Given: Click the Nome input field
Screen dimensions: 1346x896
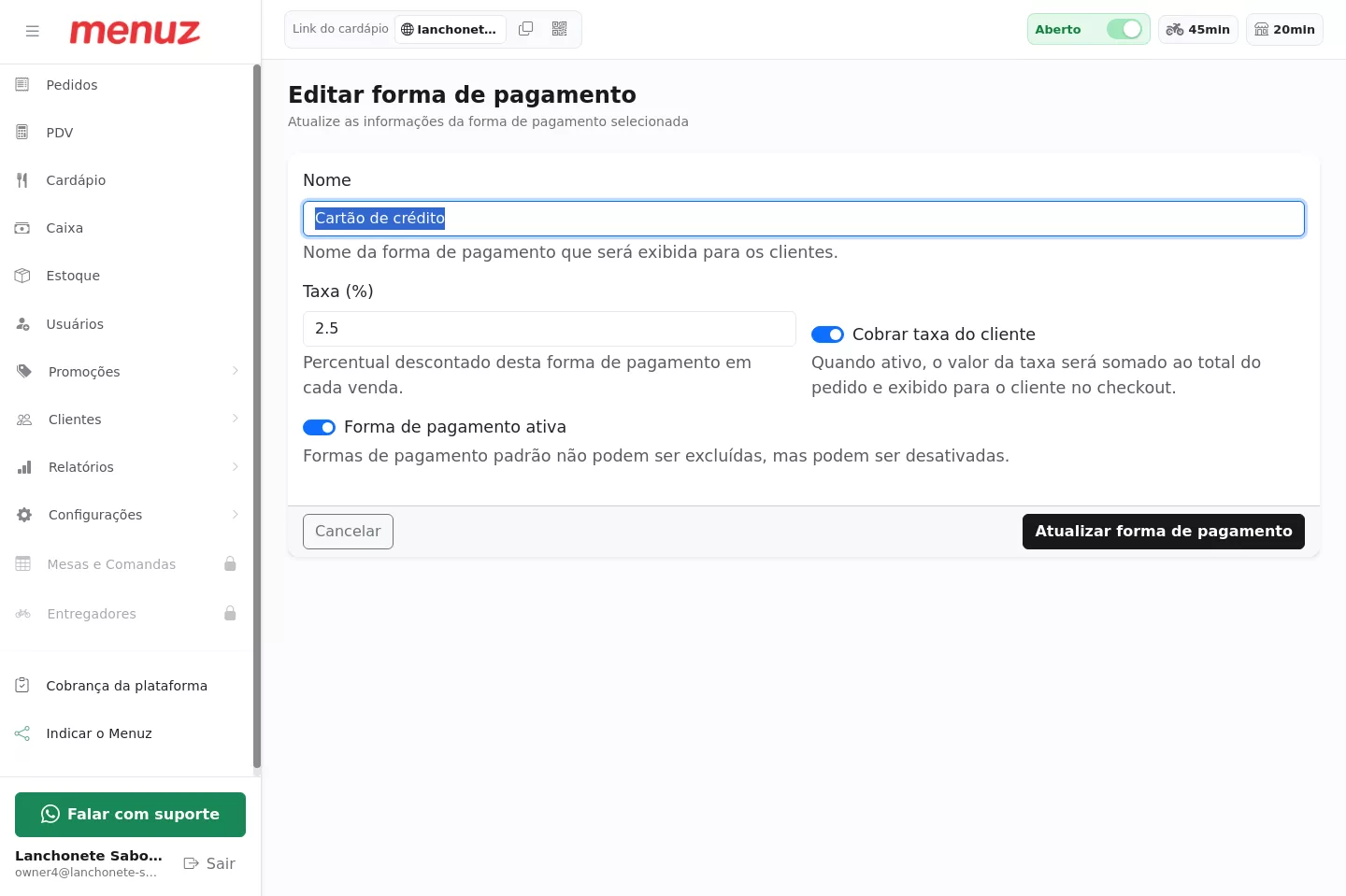Looking at the screenshot, I should 804,219.
